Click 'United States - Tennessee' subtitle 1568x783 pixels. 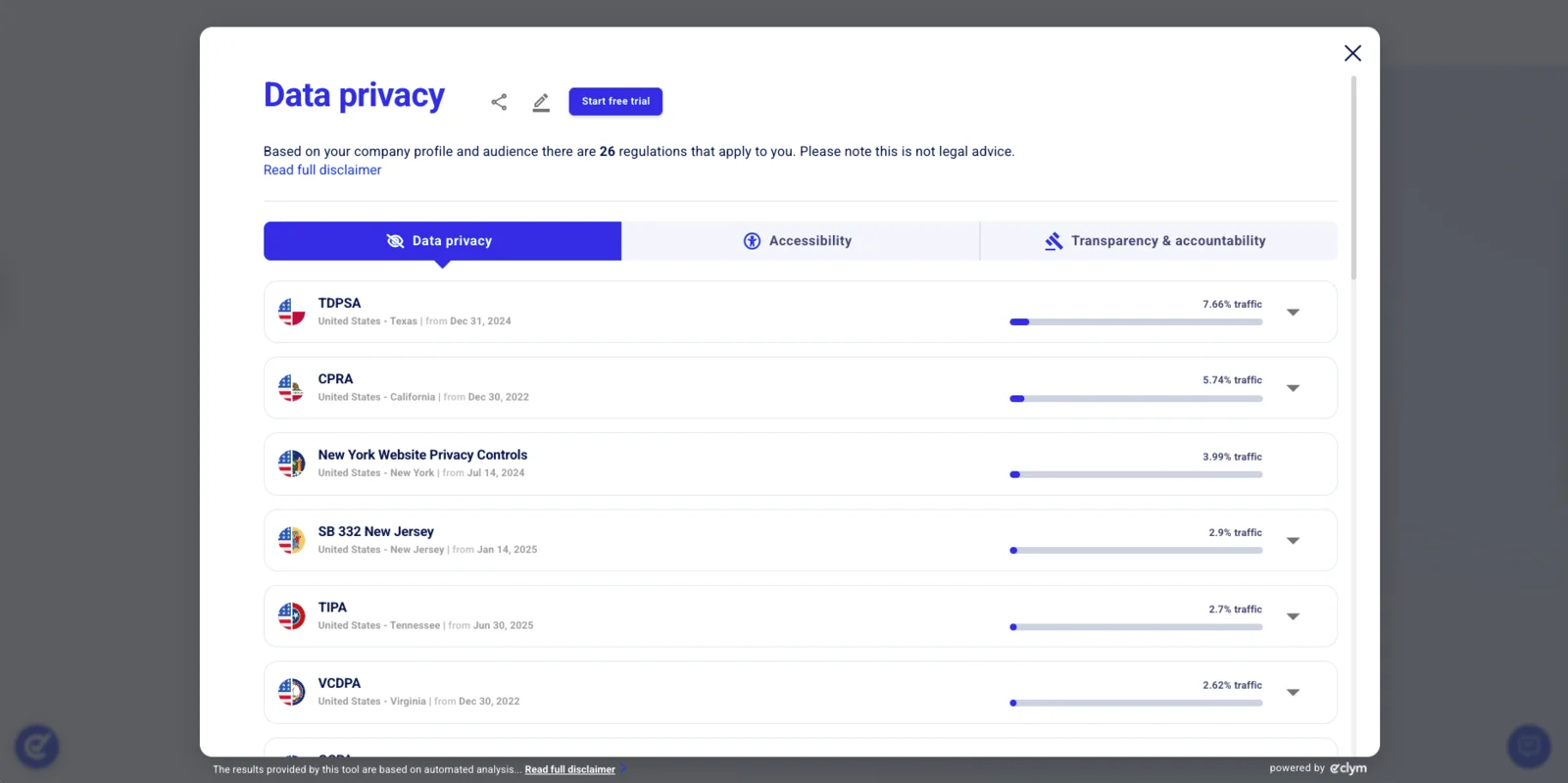click(x=379, y=625)
